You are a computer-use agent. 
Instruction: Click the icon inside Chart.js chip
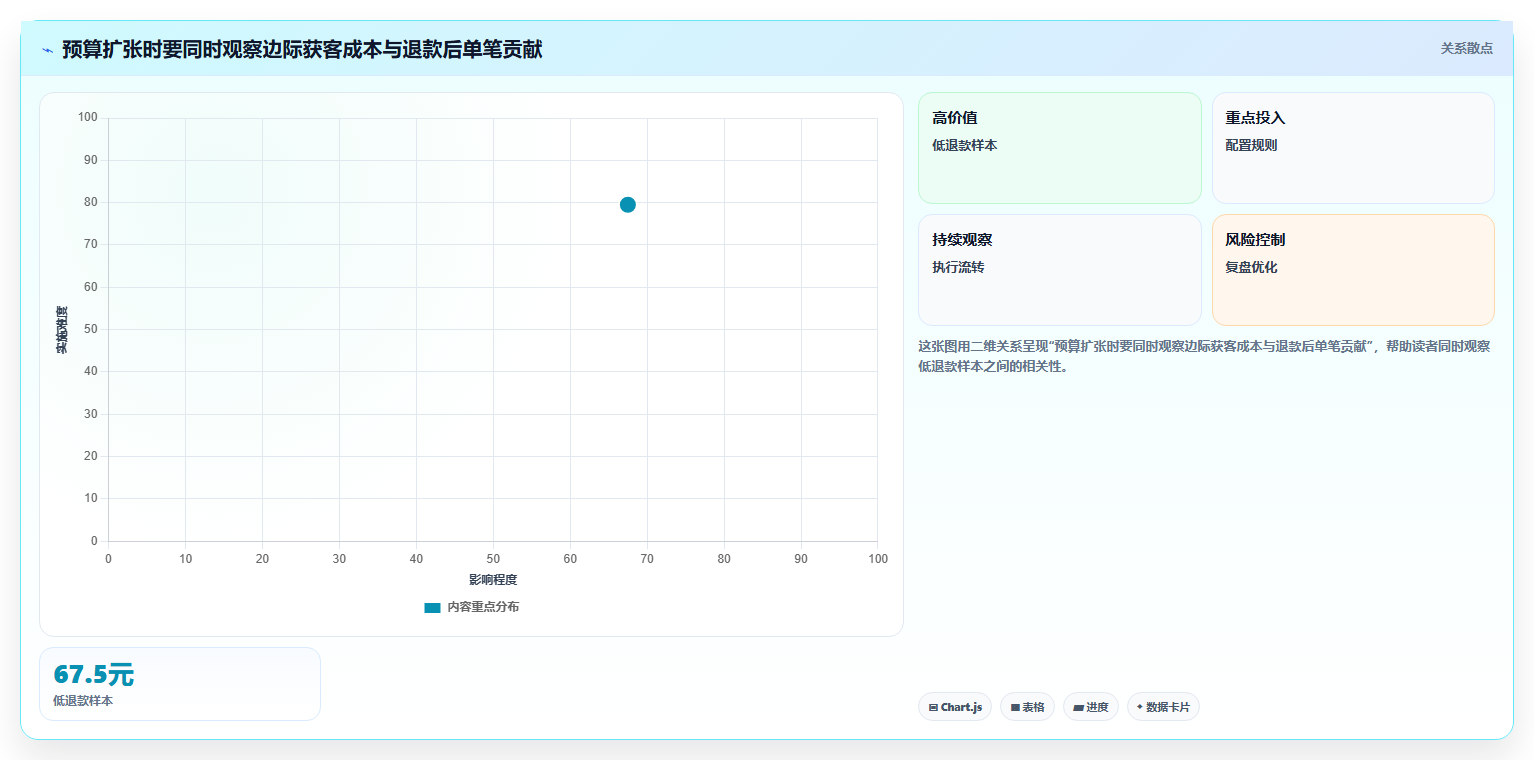click(x=933, y=707)
